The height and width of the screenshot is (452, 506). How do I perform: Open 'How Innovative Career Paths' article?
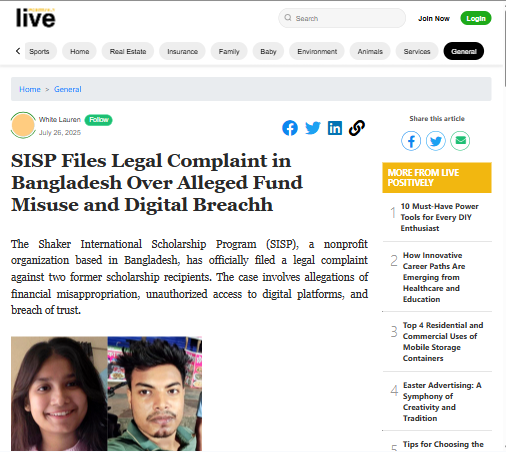coord(434,277)
